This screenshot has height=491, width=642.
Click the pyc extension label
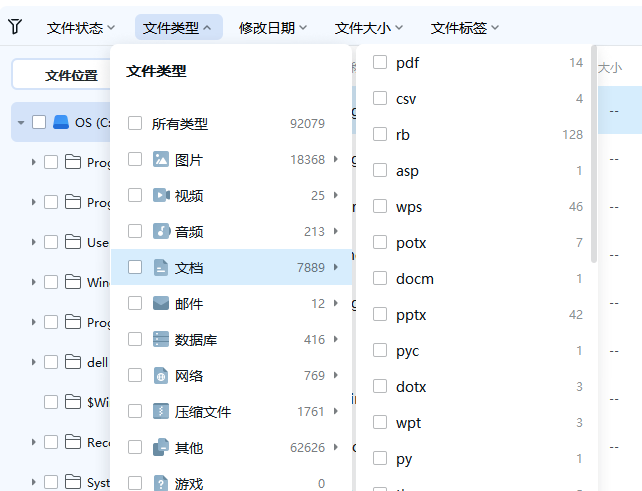tap(407, 351)
